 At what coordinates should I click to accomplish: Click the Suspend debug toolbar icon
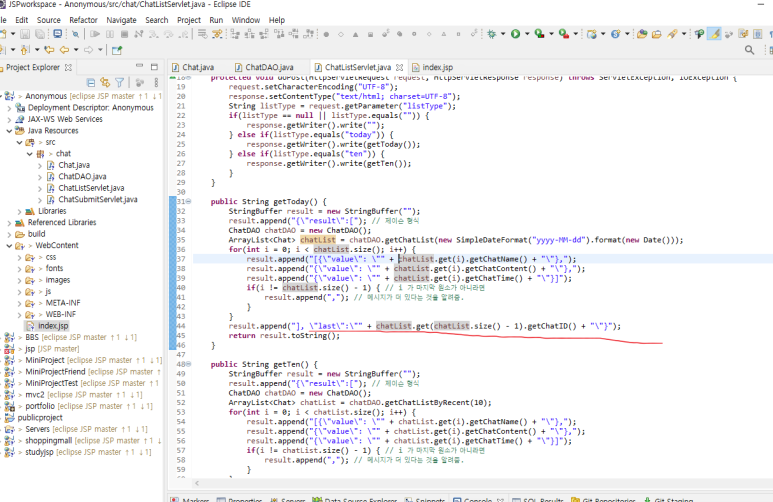(110, 34)
